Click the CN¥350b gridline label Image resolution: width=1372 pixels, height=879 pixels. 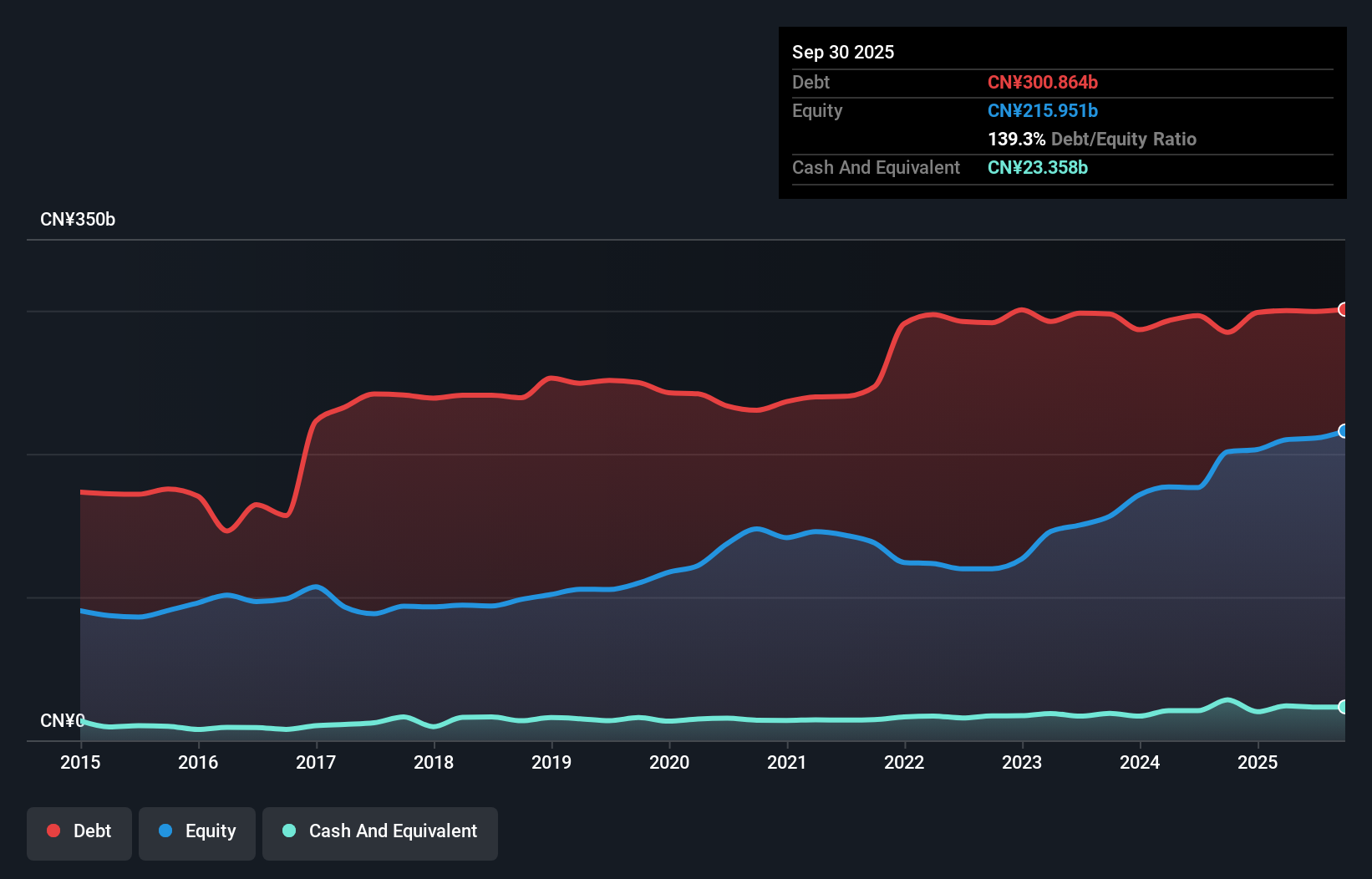79,219
